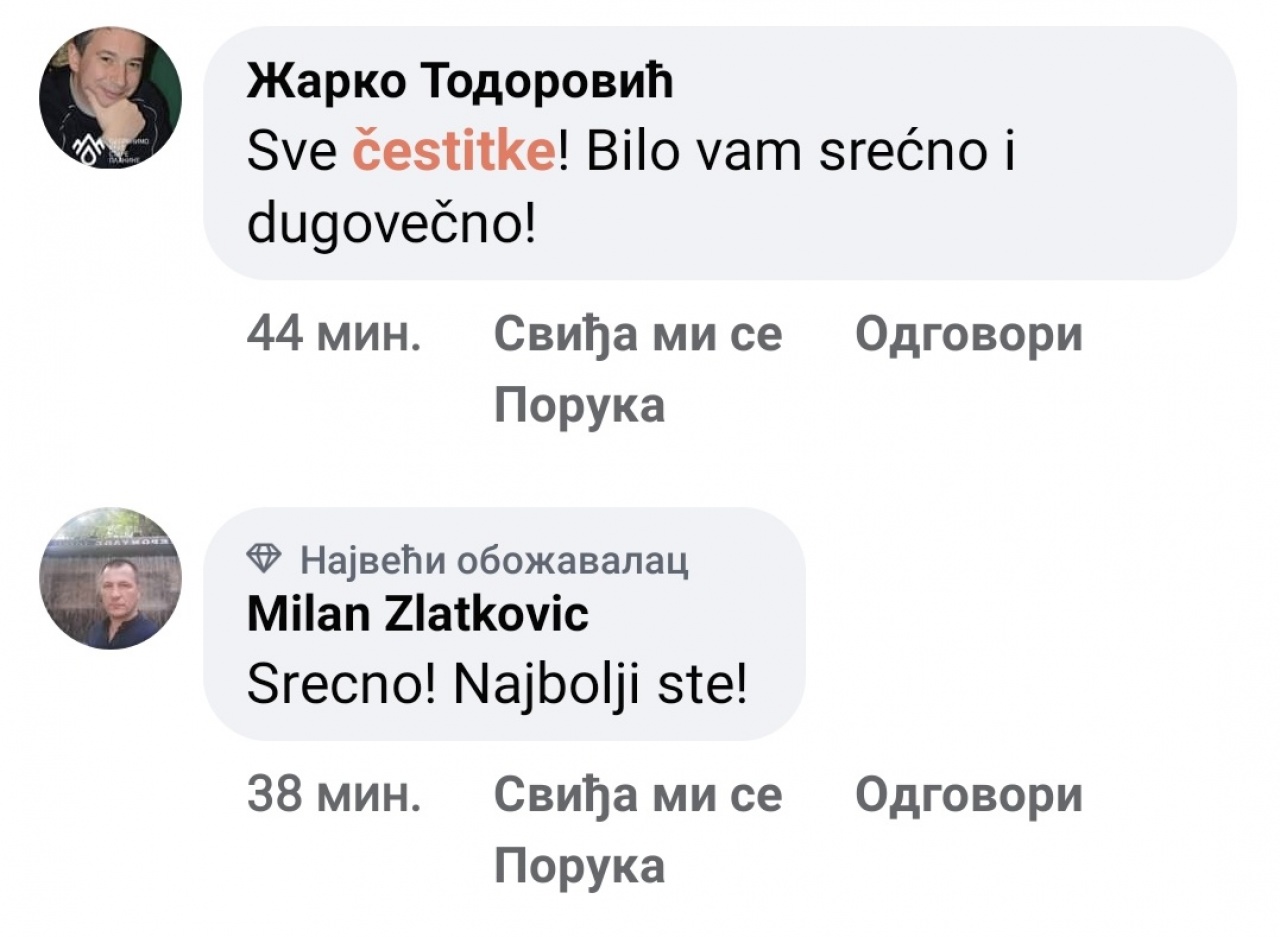
Task: Click the 'Najbolji ste!' text in Milan's comment
Action: 601,686
